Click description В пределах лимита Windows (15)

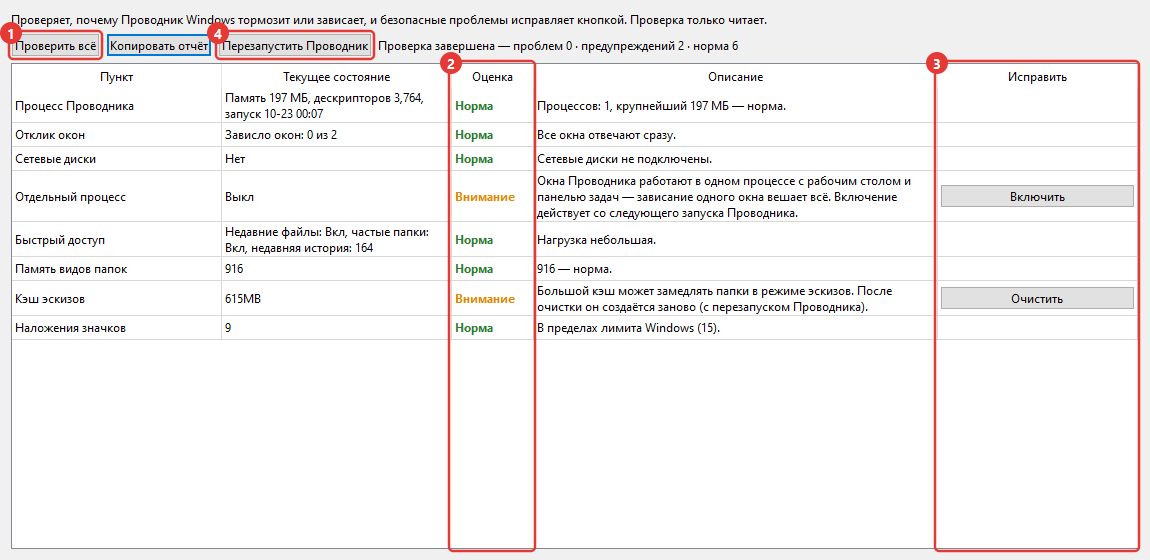pyautogui.click(x=629, y=328)
